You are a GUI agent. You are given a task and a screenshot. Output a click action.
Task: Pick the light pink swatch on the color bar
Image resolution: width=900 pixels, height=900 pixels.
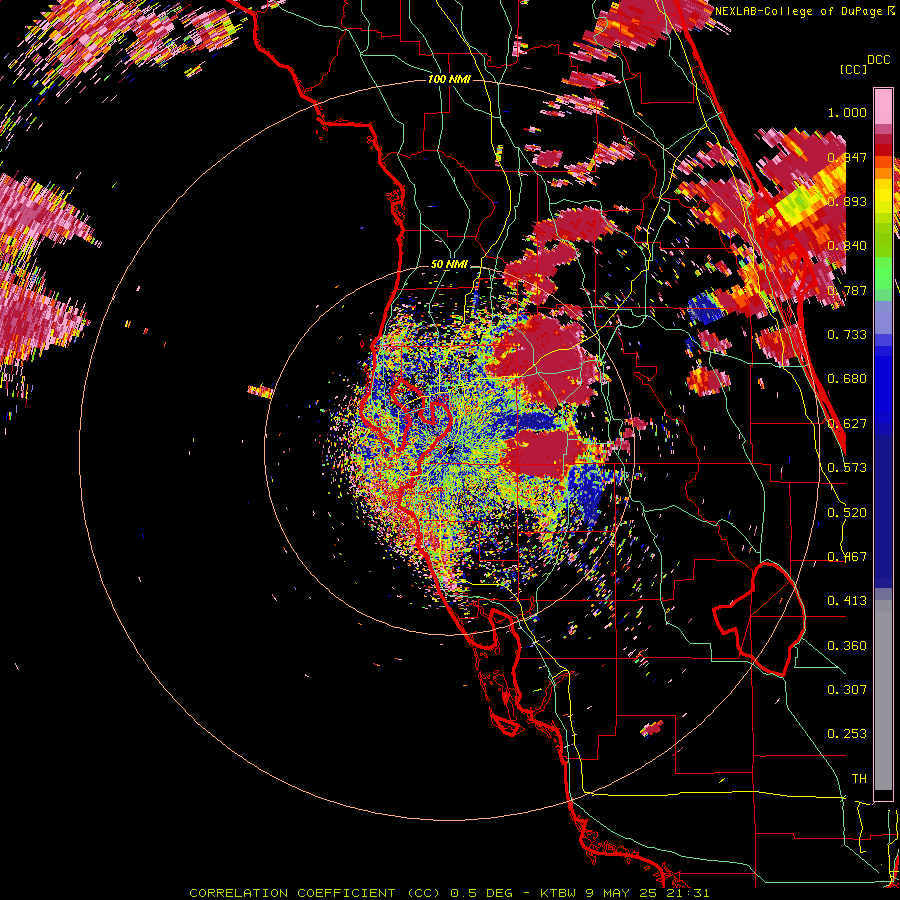883,107
